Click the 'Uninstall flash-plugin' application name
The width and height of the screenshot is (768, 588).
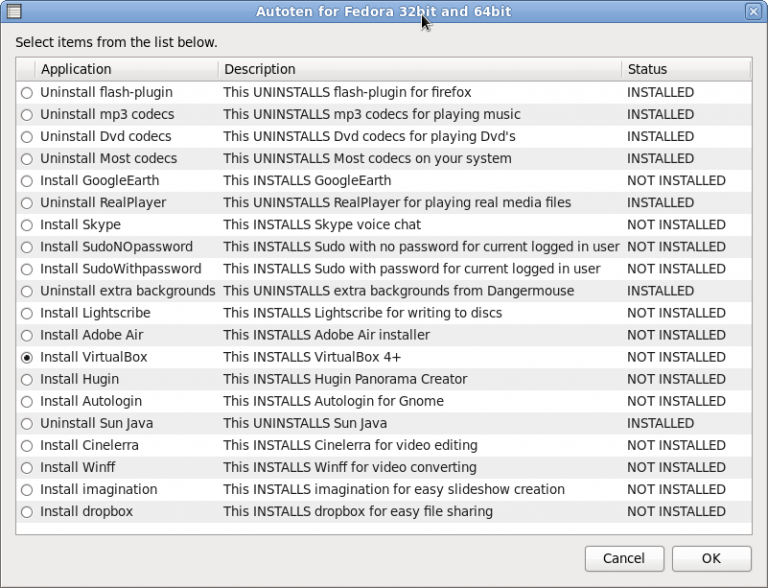click(106, 93)
